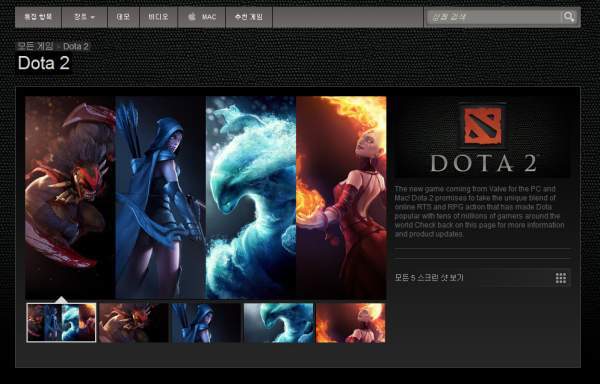This screenshot has height=384, width=600.
Task: Click the large hero collage screenshot
Action: tap(206, 197)
